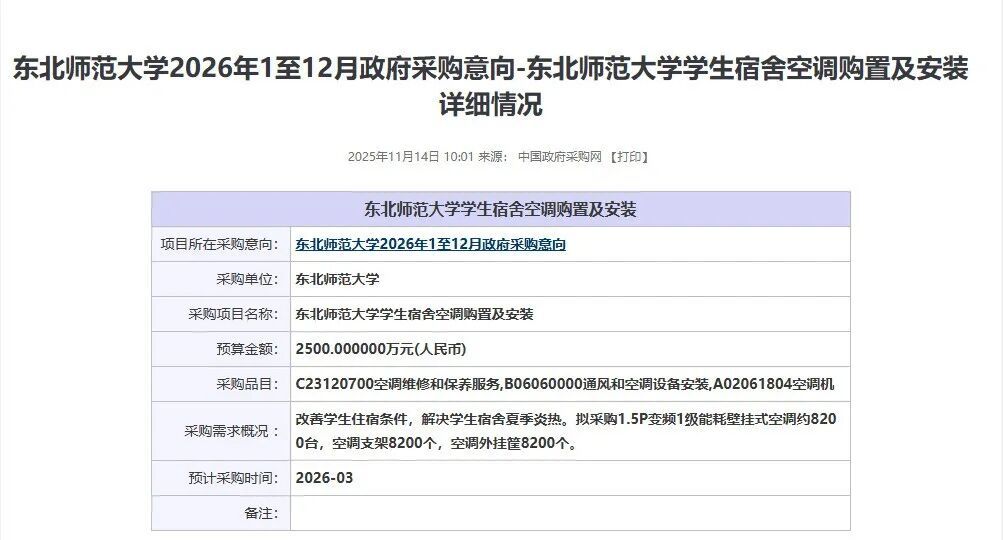The height and width of the screenshot is (540, 1003).
Task: Click the 采购项目名称 label cell
Action: [x=221, y=314]
